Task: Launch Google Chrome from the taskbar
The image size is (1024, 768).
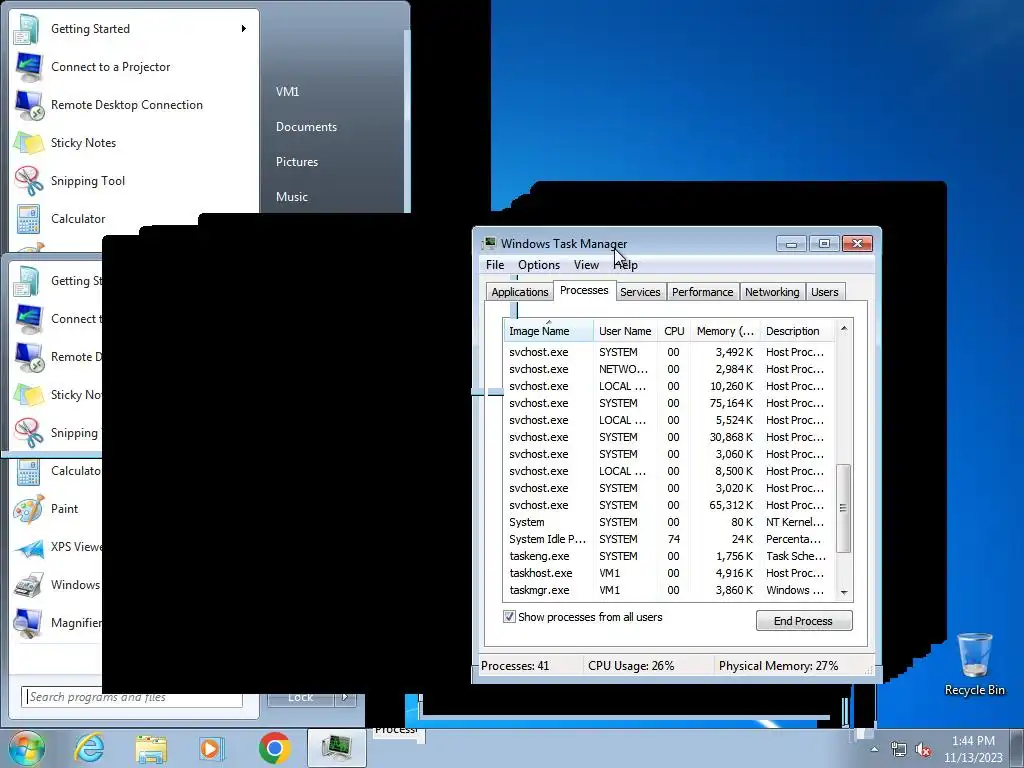Action: (274, 748)
